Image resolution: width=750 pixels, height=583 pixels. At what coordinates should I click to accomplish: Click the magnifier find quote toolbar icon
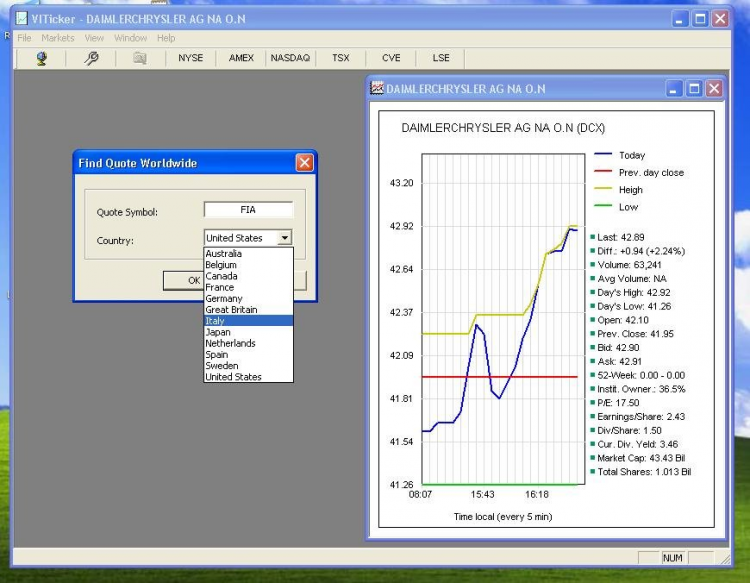point(91,58)
